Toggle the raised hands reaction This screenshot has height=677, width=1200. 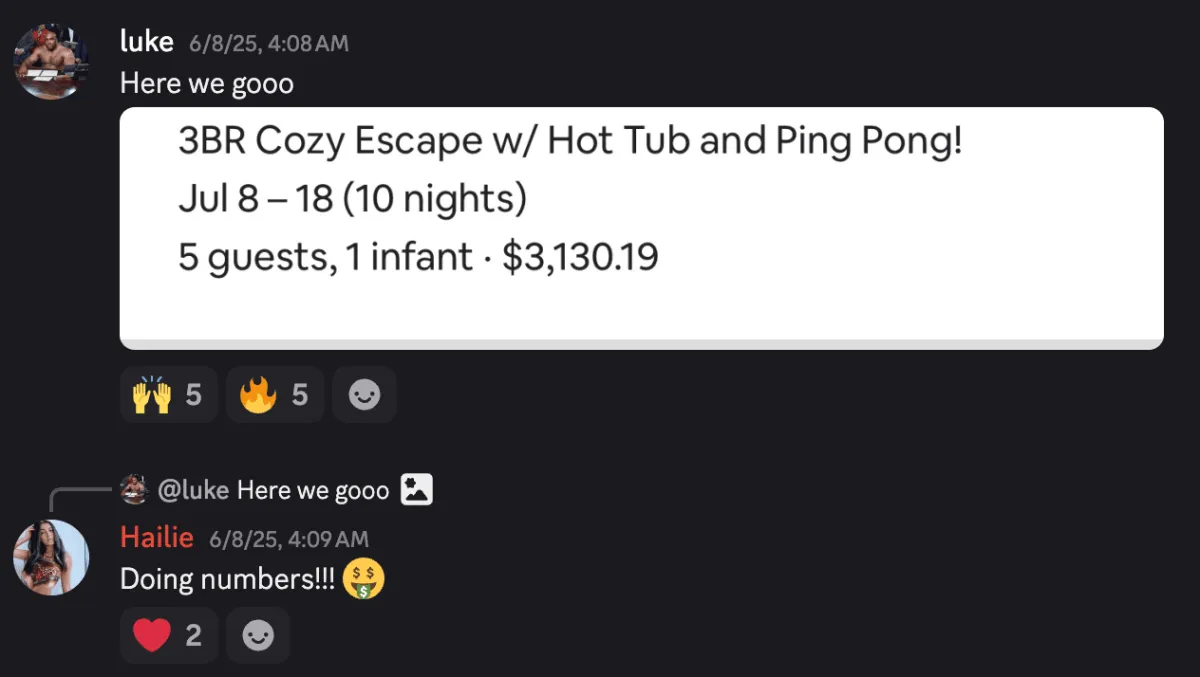[x=168, y=395]
